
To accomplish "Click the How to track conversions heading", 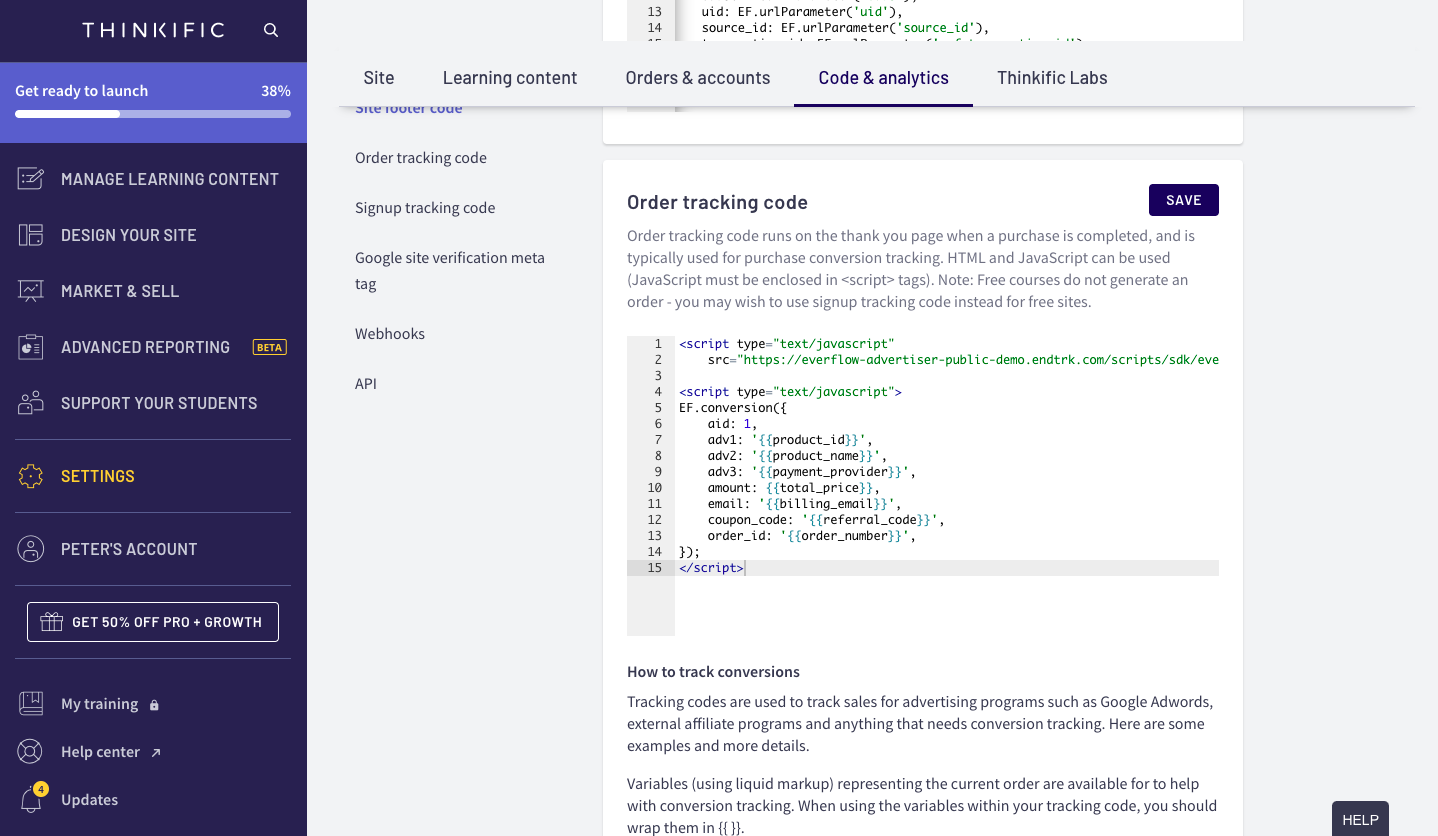I will 713,672.
